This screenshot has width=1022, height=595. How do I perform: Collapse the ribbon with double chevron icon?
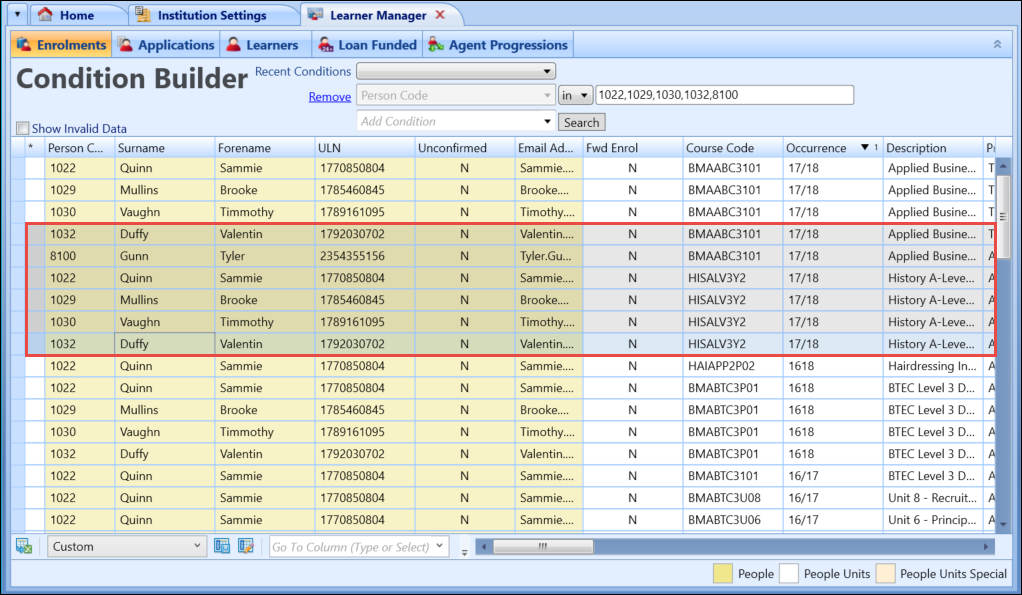(x=996, y=45)
